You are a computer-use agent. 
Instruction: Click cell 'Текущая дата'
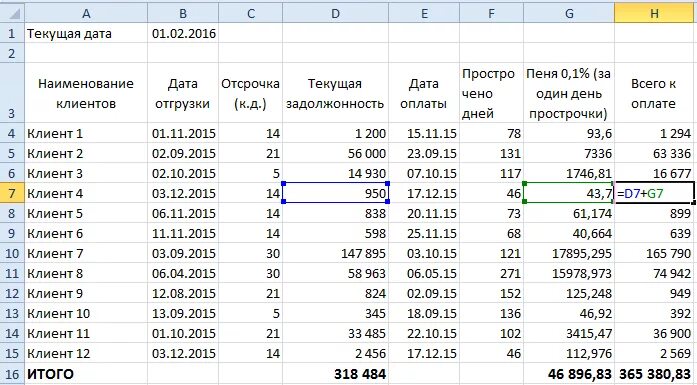[86, 33]
